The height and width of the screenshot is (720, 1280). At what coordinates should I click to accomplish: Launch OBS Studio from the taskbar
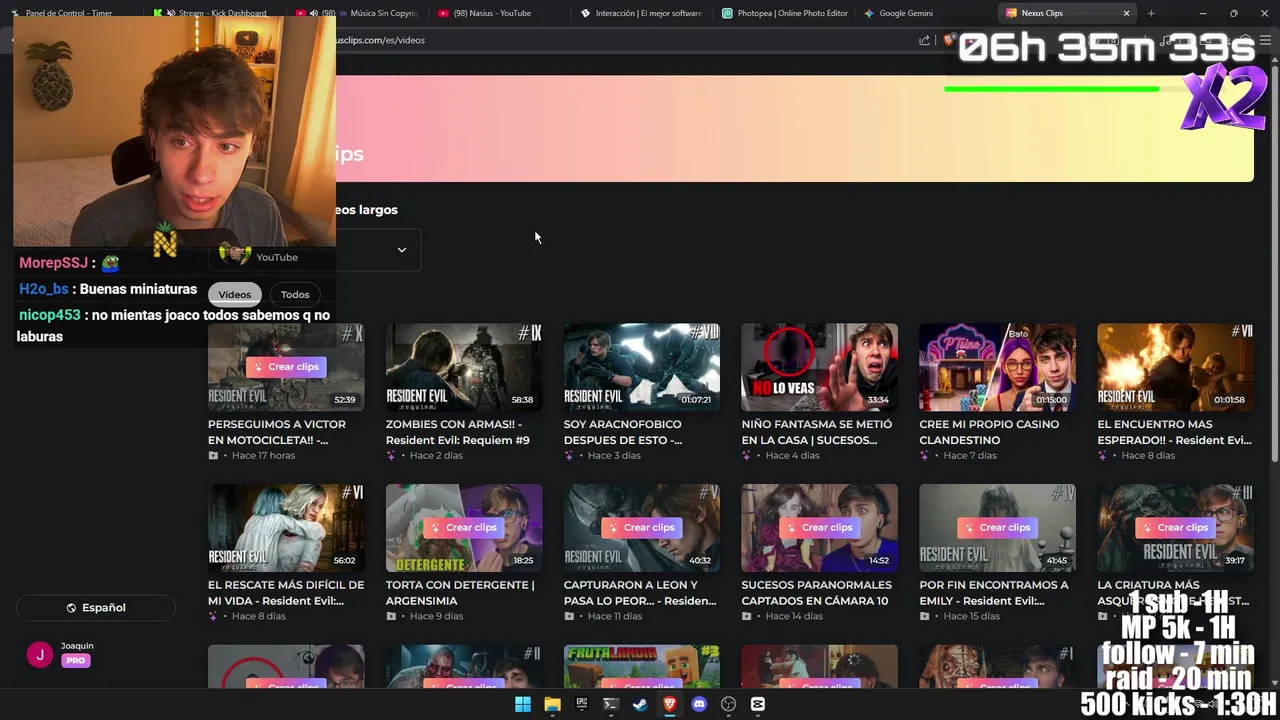[729, 704]
